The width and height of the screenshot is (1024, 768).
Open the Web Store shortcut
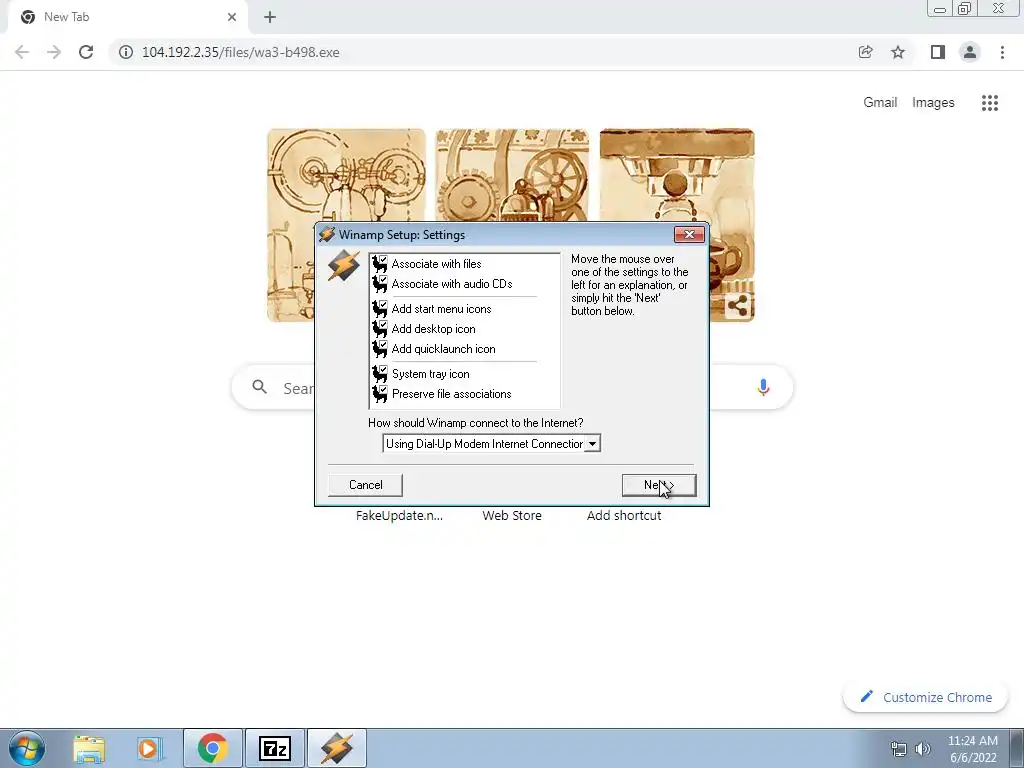pyautogui.click(x=512, y=515)
